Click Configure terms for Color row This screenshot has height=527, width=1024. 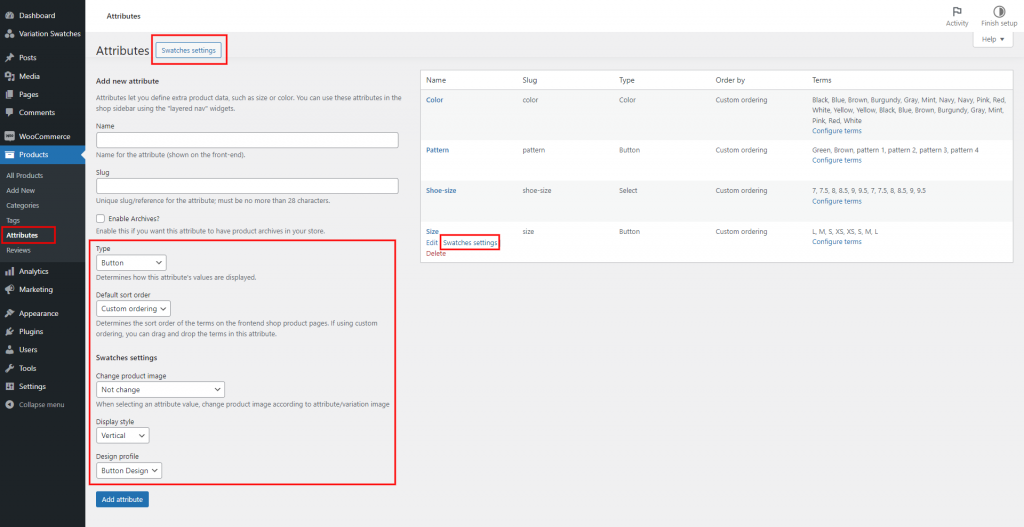pos(837,131)
